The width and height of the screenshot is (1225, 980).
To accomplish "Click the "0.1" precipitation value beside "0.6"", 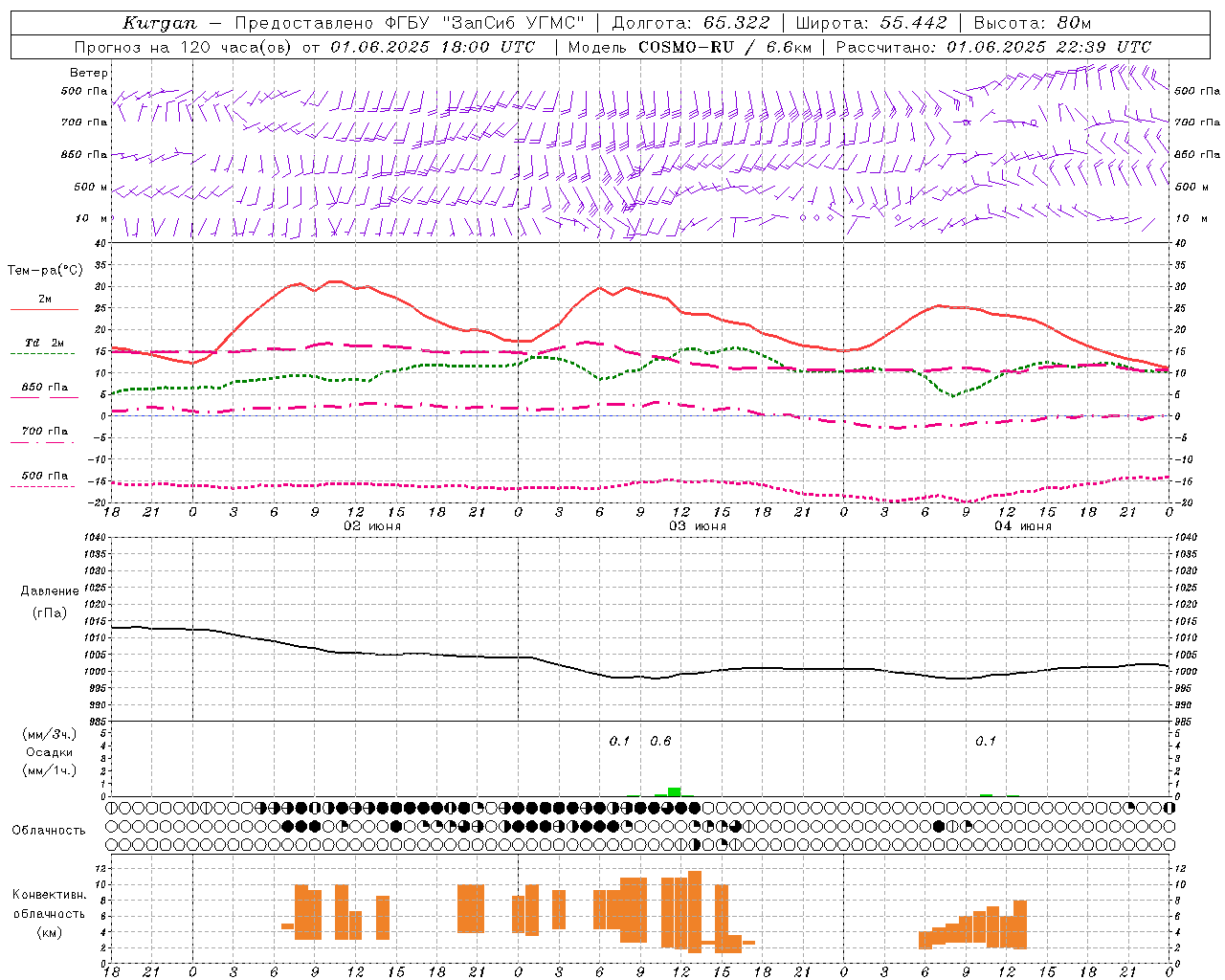I will tap(619, 741).
